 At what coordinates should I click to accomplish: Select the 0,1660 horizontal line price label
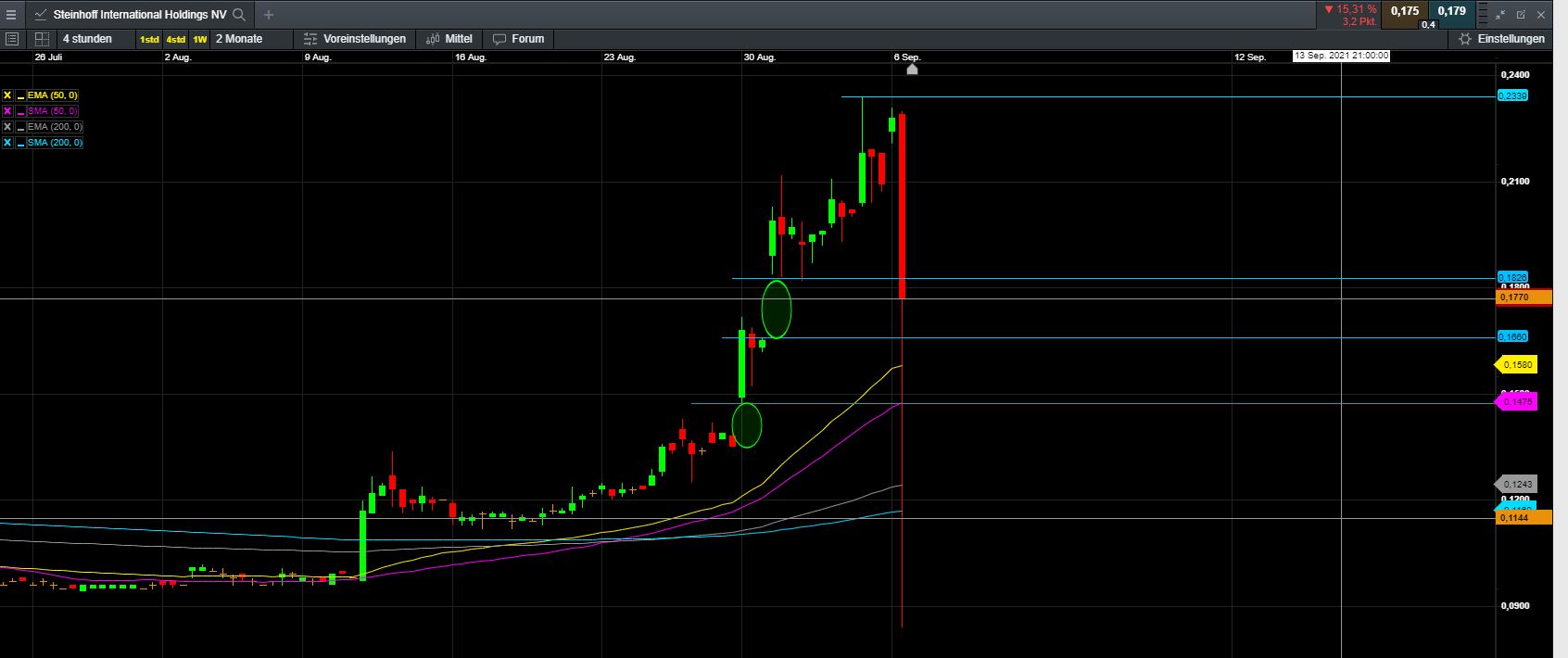click(x=1512, y=336)
